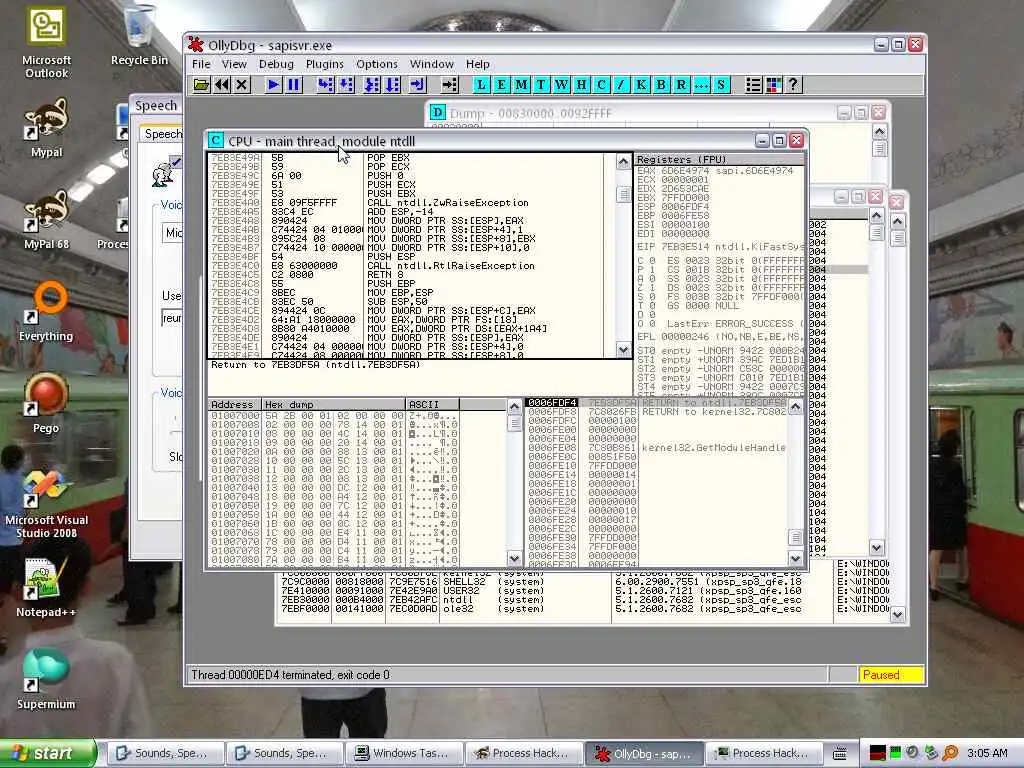
Task: Open Appearance options colored grid icon
Action: click(x=773, y=85)
